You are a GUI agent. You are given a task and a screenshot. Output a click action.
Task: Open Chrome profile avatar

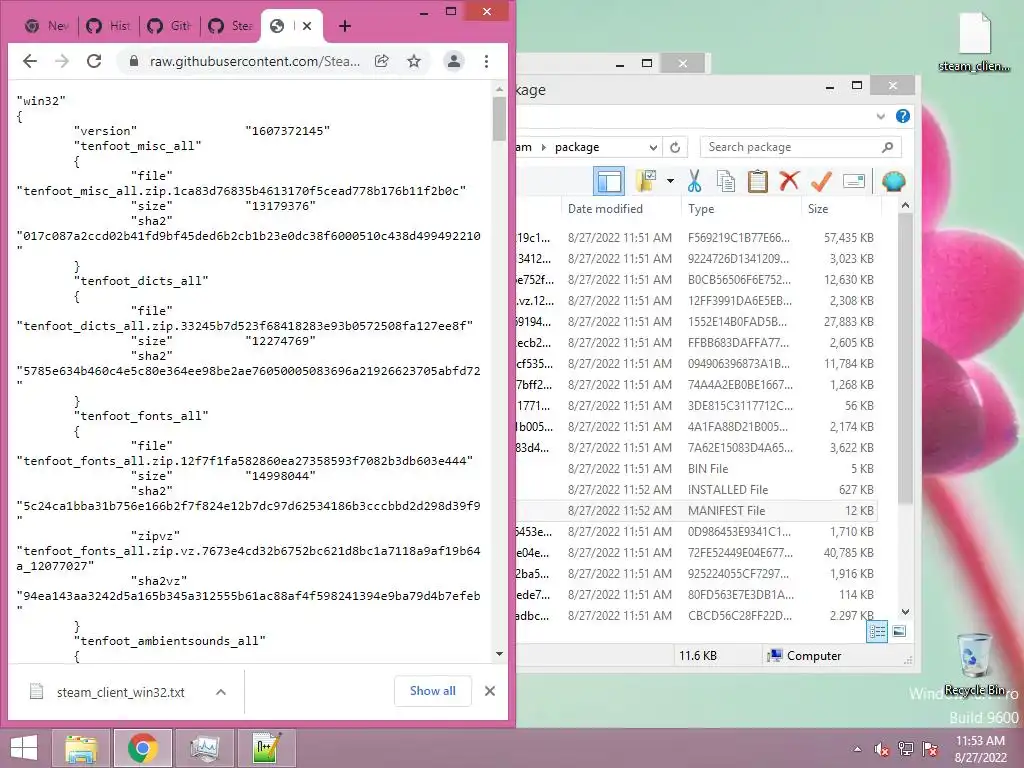pos(454,61)
